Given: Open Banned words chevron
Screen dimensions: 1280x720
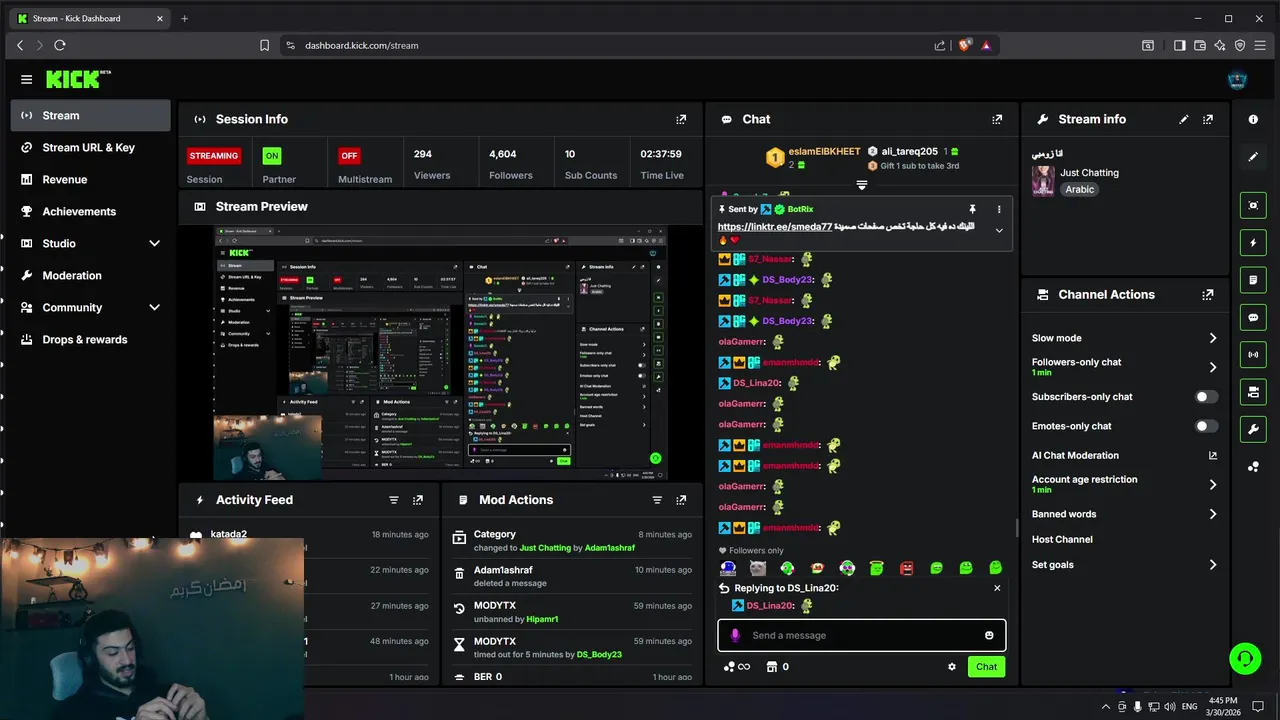Looking at the screenshot, I should (1213, 514).
